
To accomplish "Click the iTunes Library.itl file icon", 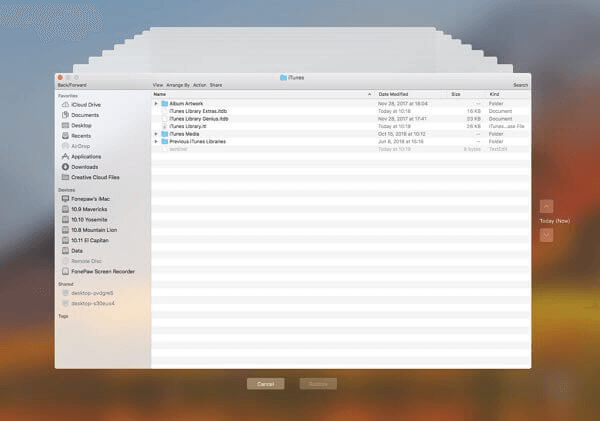I will click(x=165, y=126).
